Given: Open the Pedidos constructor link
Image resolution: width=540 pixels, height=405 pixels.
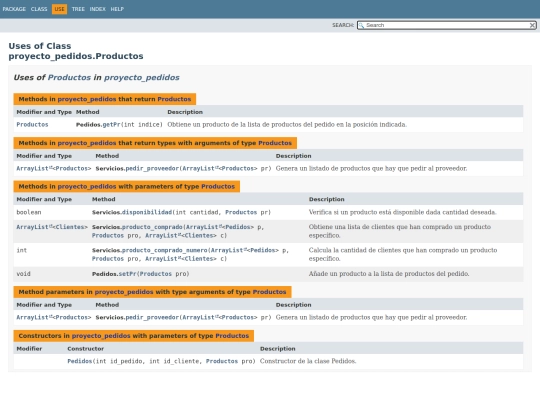Looking at the screenshot, I should point(80,361).
